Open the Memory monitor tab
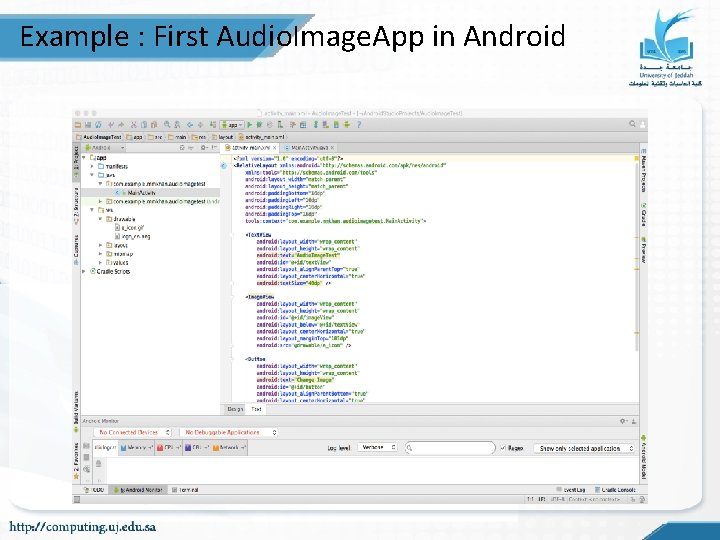Screen dimensions: 720x540 click(x=136, y=447)
